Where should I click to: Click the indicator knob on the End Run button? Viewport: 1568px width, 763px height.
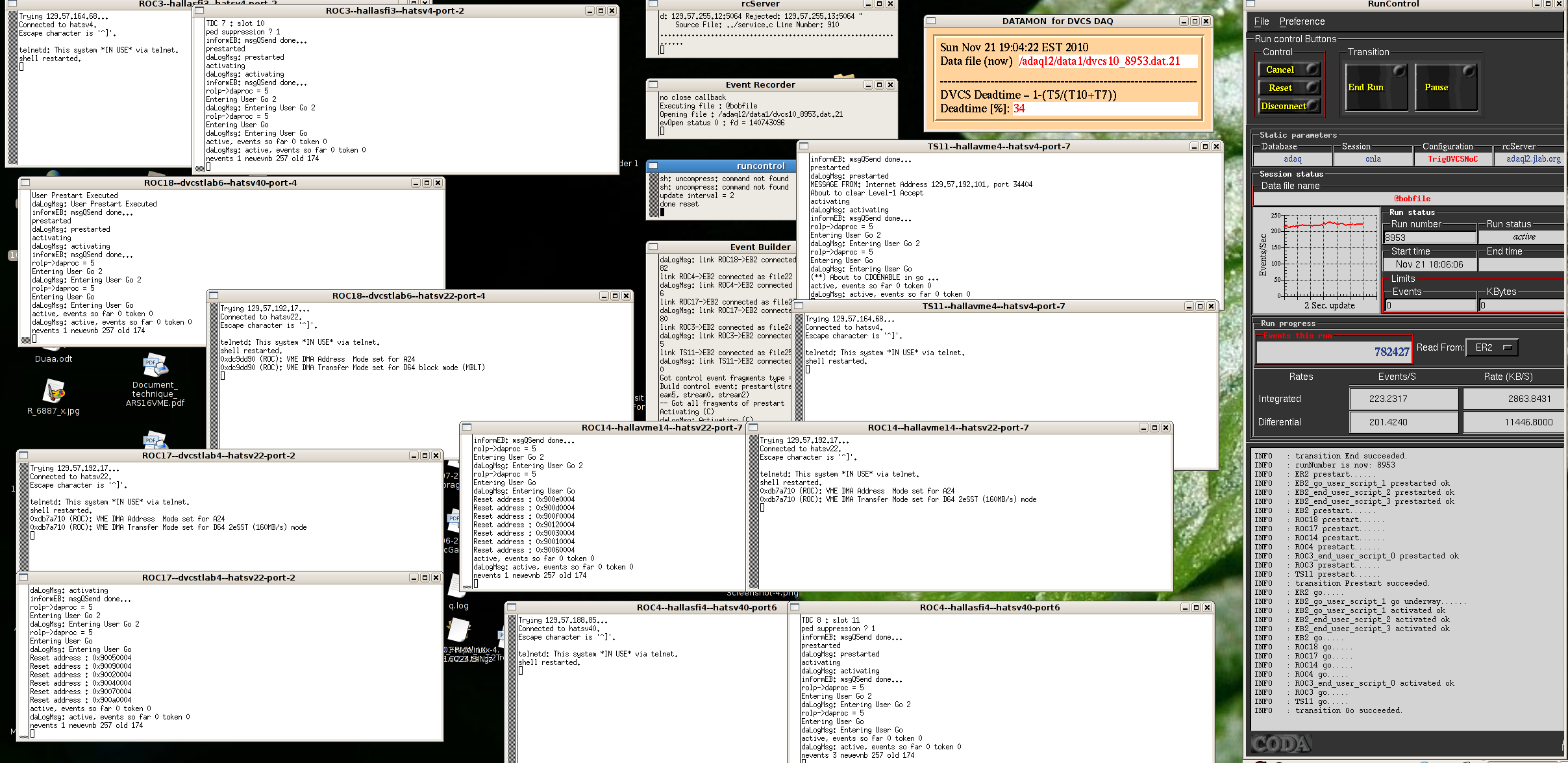coord(1399,71)
